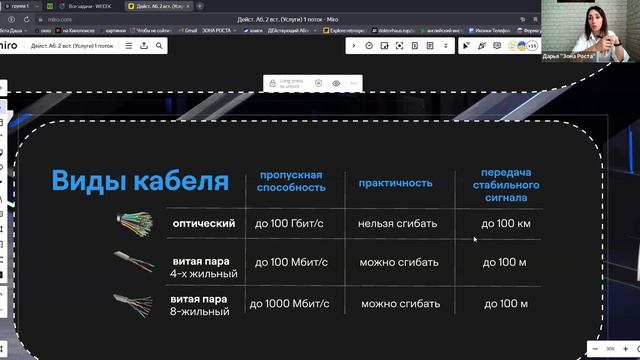Click the shield protect icon on context bar
Viewport: 640px width, 360px height.
[318, 83]
